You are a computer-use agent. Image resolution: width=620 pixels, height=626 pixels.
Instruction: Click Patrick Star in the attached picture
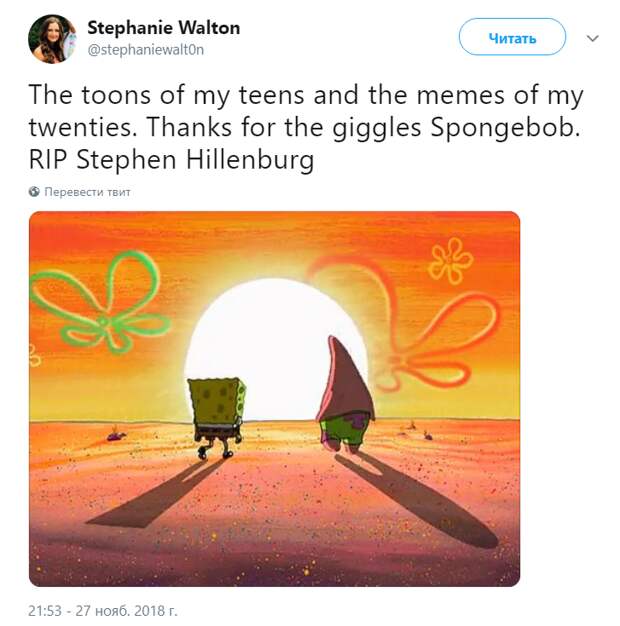345,395
